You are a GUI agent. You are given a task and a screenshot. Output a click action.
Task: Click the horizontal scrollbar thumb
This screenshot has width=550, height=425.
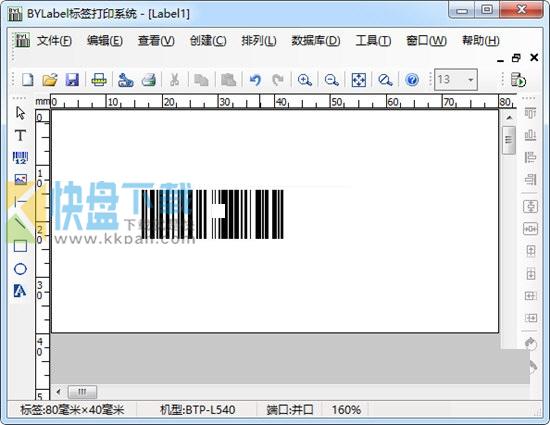coord(82,392)
